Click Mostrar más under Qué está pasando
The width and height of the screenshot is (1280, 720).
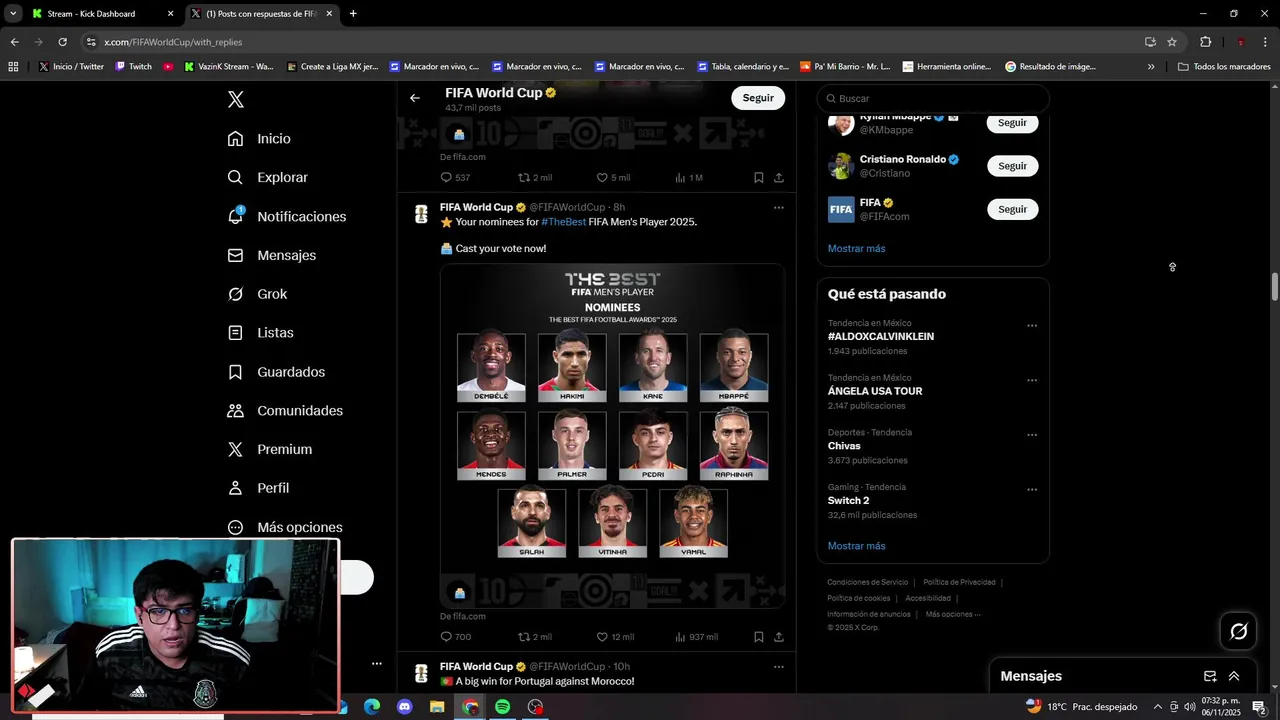[856, 546]
